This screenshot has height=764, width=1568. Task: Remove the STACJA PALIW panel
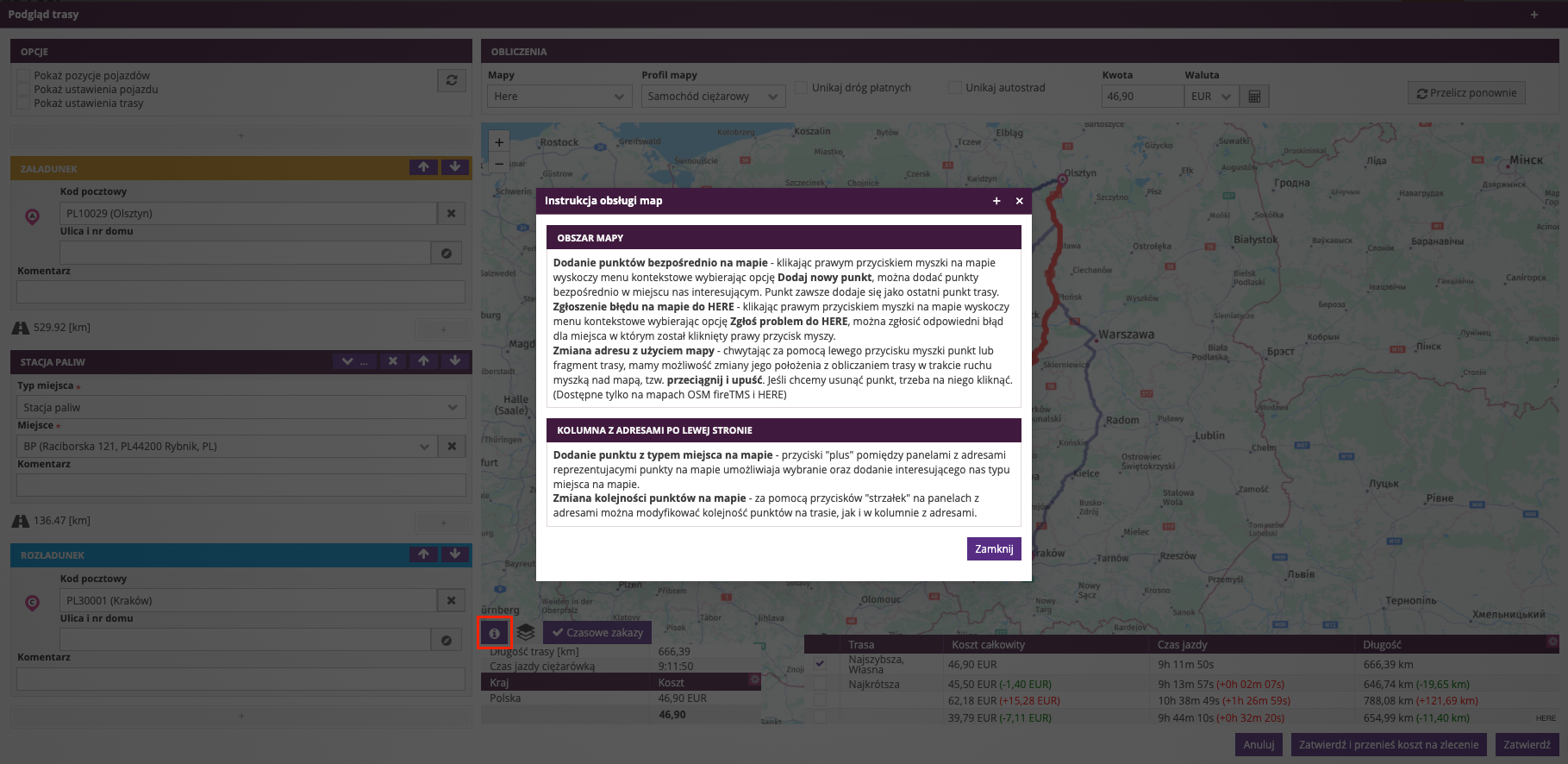[392, 361]
